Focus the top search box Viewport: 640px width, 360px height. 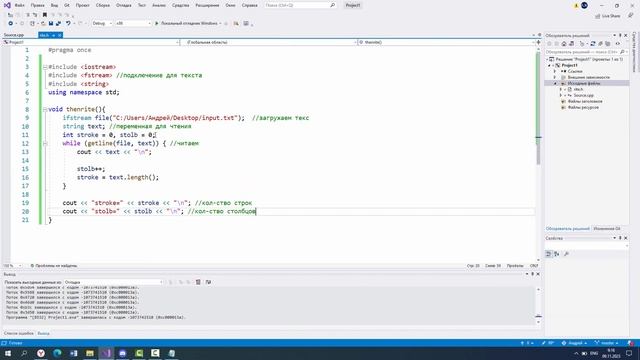(300, 5)
